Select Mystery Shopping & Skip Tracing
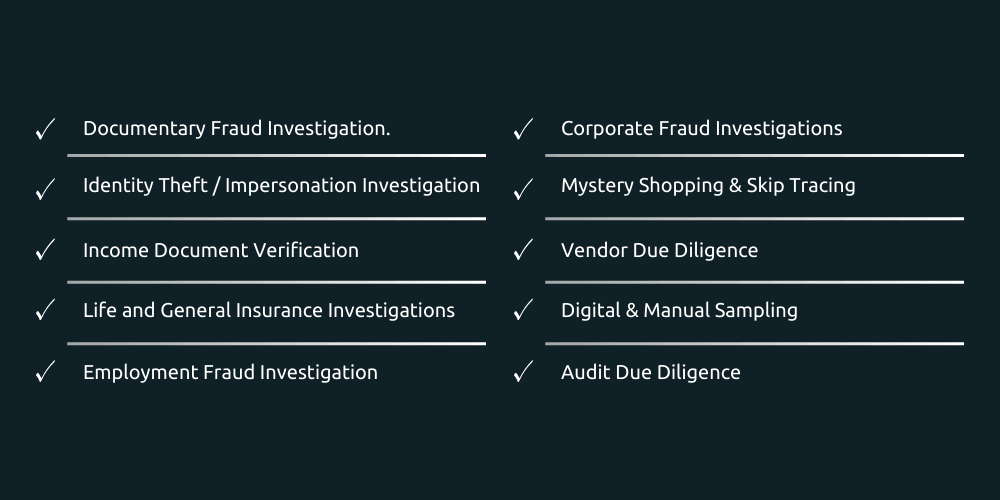This screenshot has height=500, width=1000. [708, 186]
